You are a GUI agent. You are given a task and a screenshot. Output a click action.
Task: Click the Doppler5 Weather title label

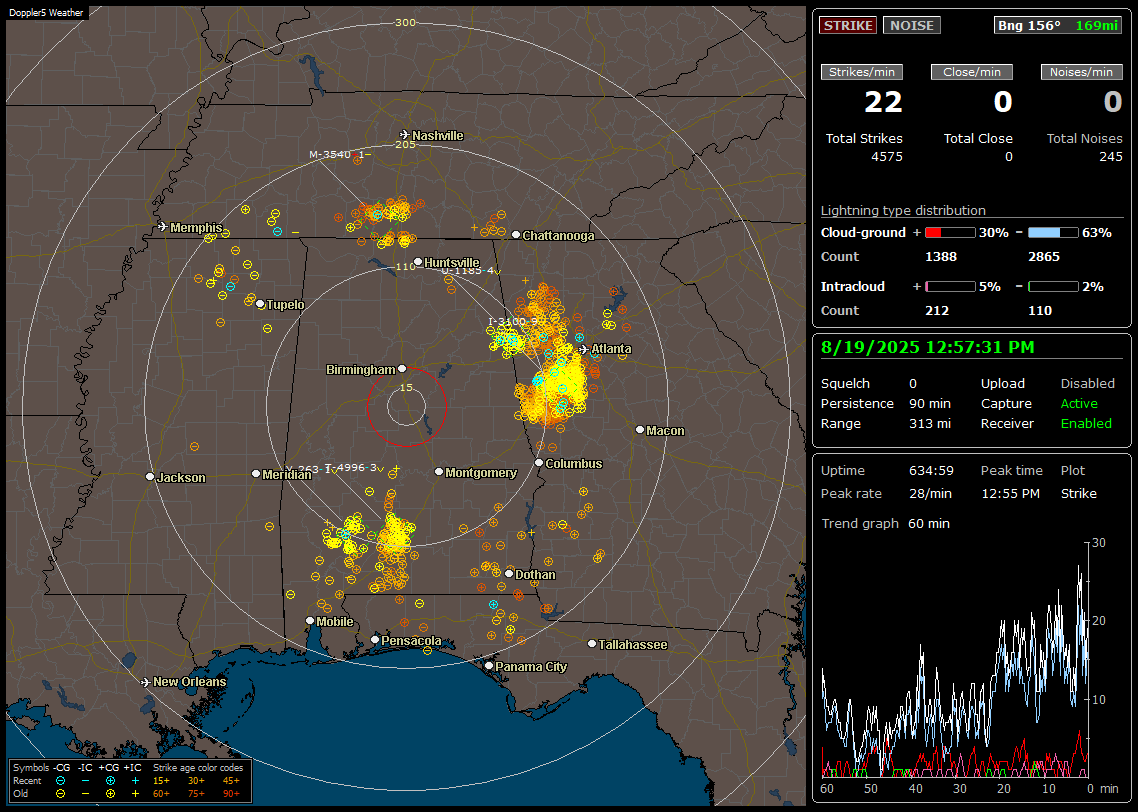click(46, 12)
